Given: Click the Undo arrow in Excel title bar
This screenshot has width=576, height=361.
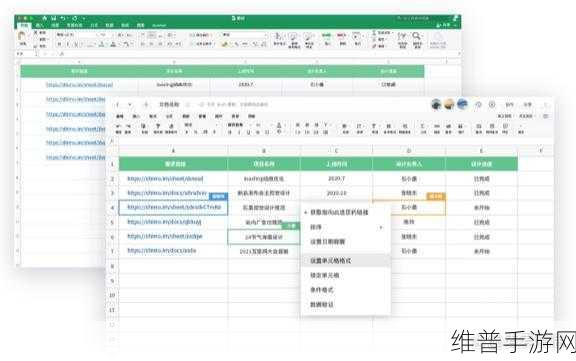Looking at the screenshot, I should (63, 18).
